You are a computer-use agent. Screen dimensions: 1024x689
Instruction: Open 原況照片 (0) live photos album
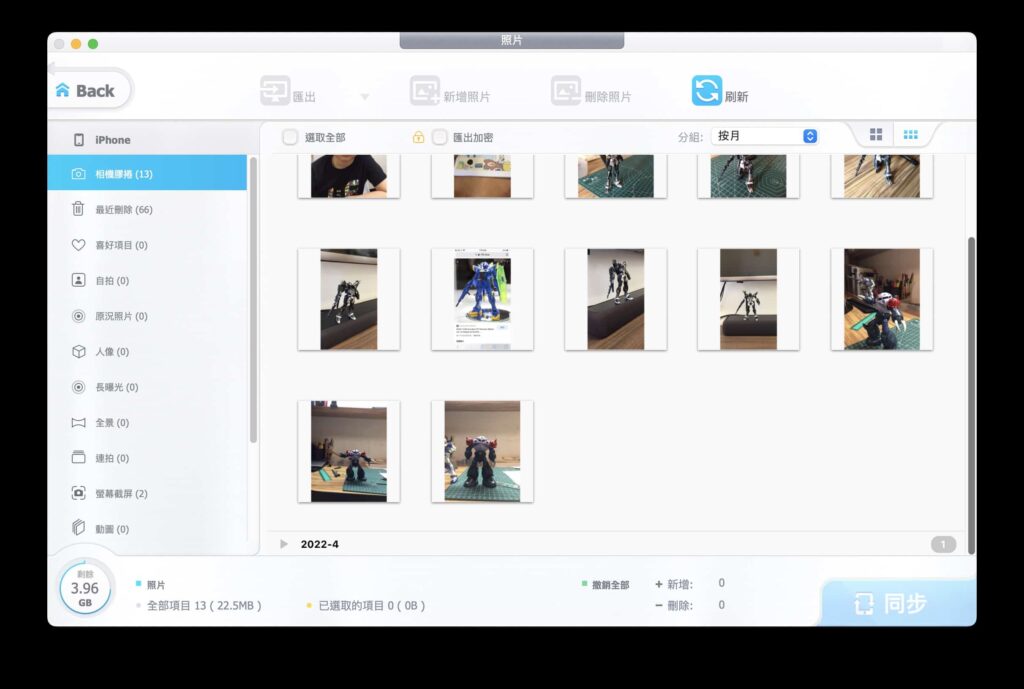click(147, 316)
